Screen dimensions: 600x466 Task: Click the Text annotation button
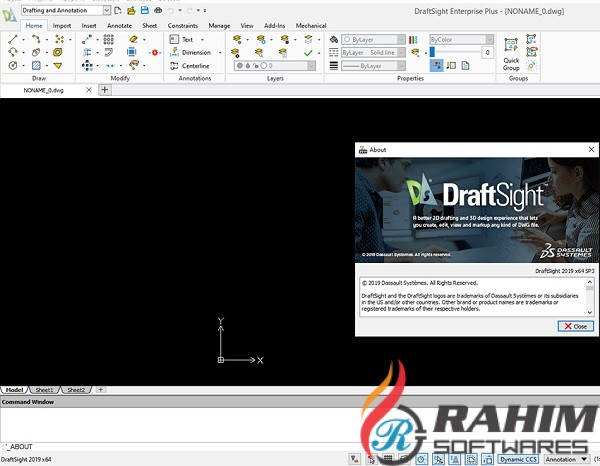click(x=182, y=39)
